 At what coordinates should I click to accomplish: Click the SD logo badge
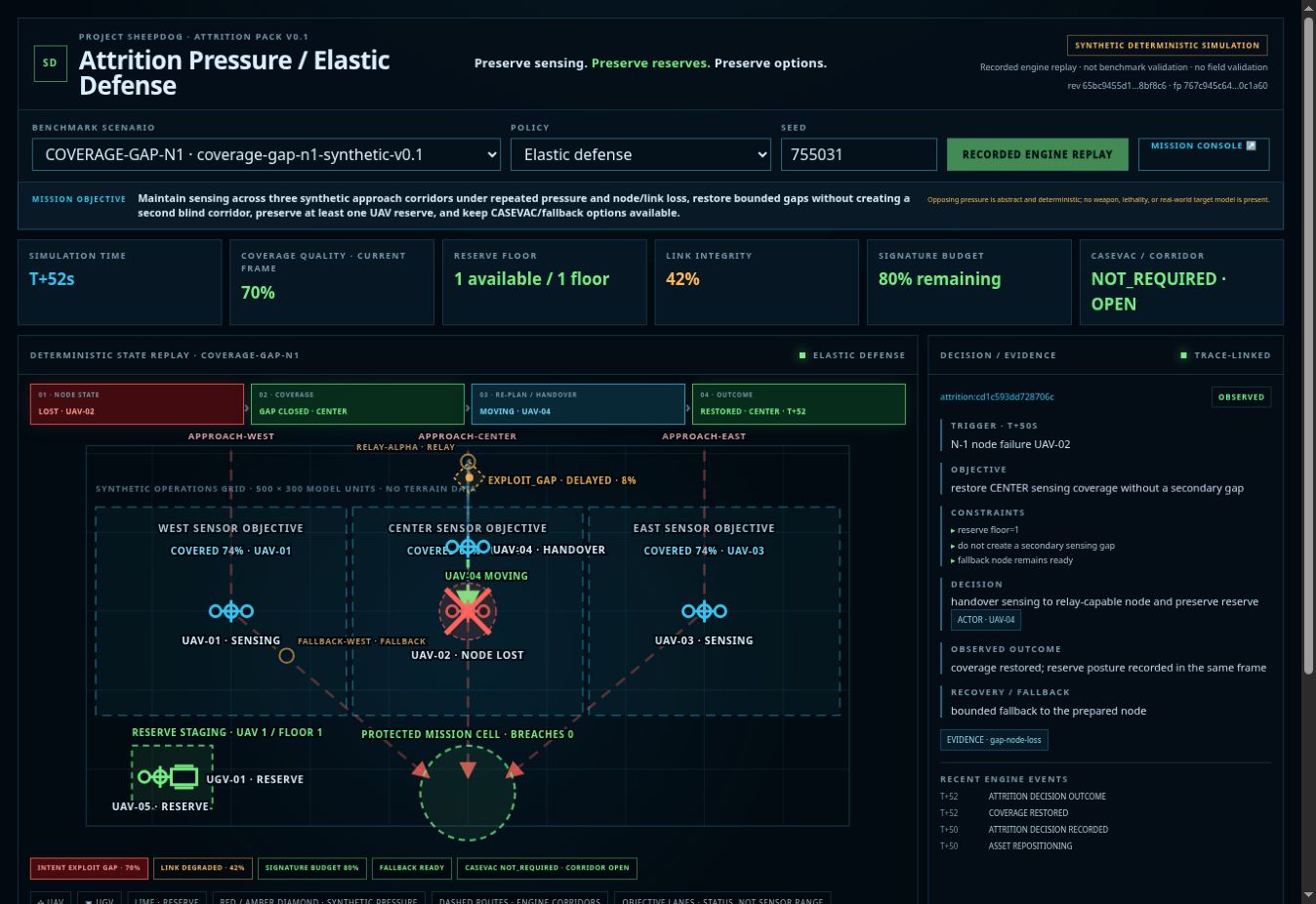51,63
